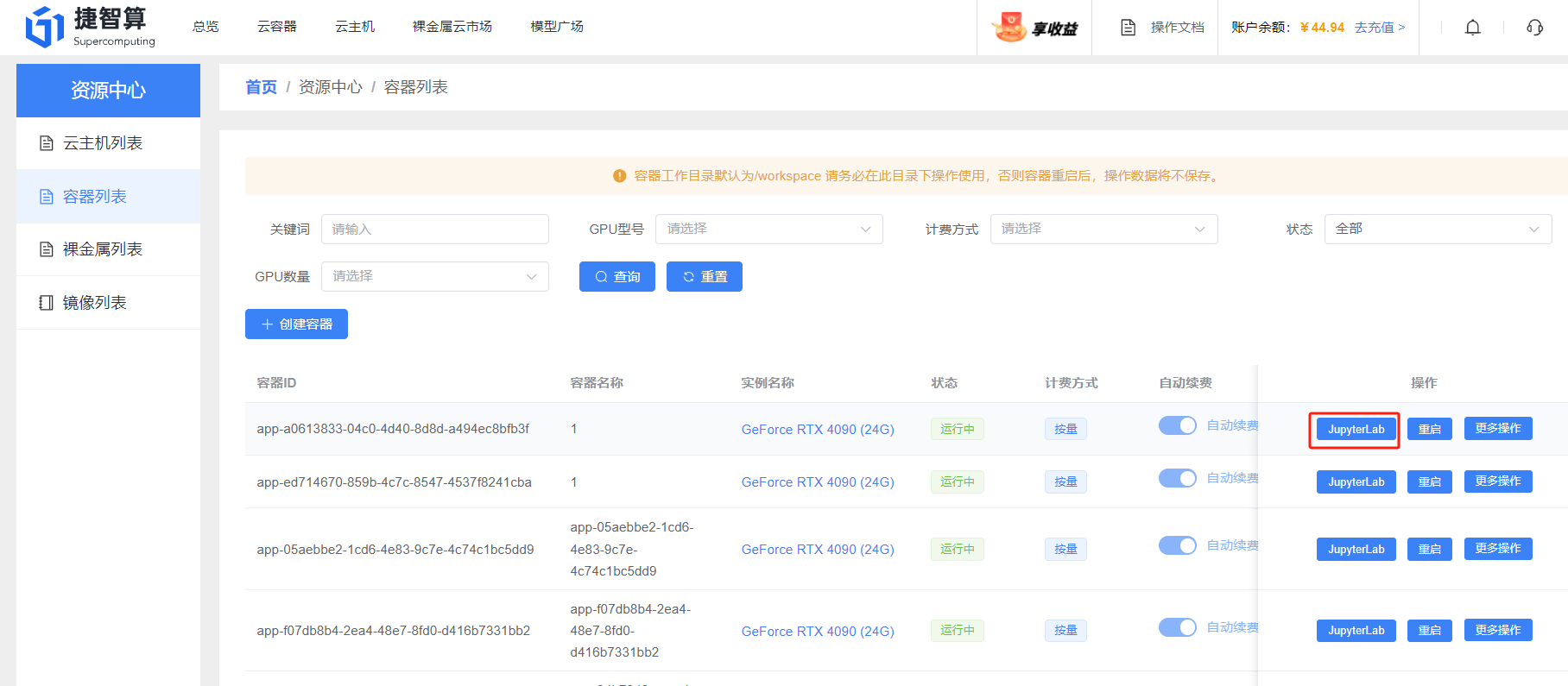1568x686 pixels.
Task: Click GeForce RTX 4090 link in app-f07db8b4 row
Action: pos(818,632)
